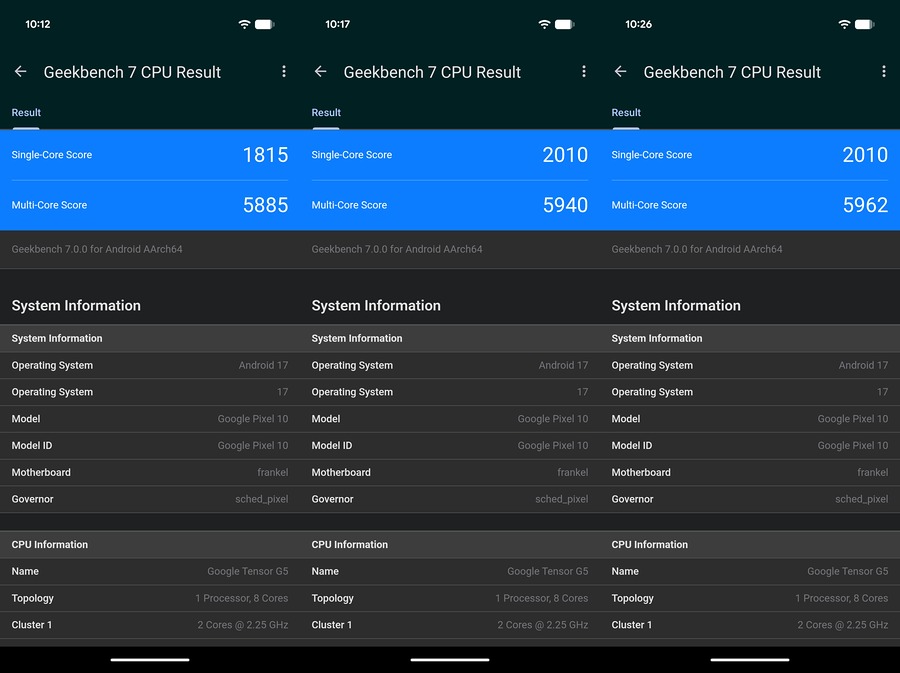The image size is (900, 673).
Task: Tap 1 Processor, 8 Cores on 10:17 screen
Action: click(x=542, y=598)
